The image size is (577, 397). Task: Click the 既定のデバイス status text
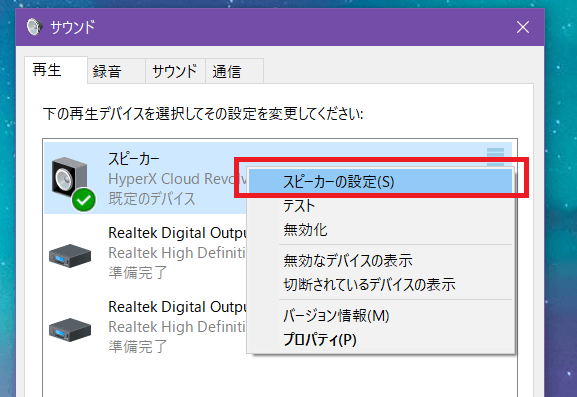click(152, 199)
